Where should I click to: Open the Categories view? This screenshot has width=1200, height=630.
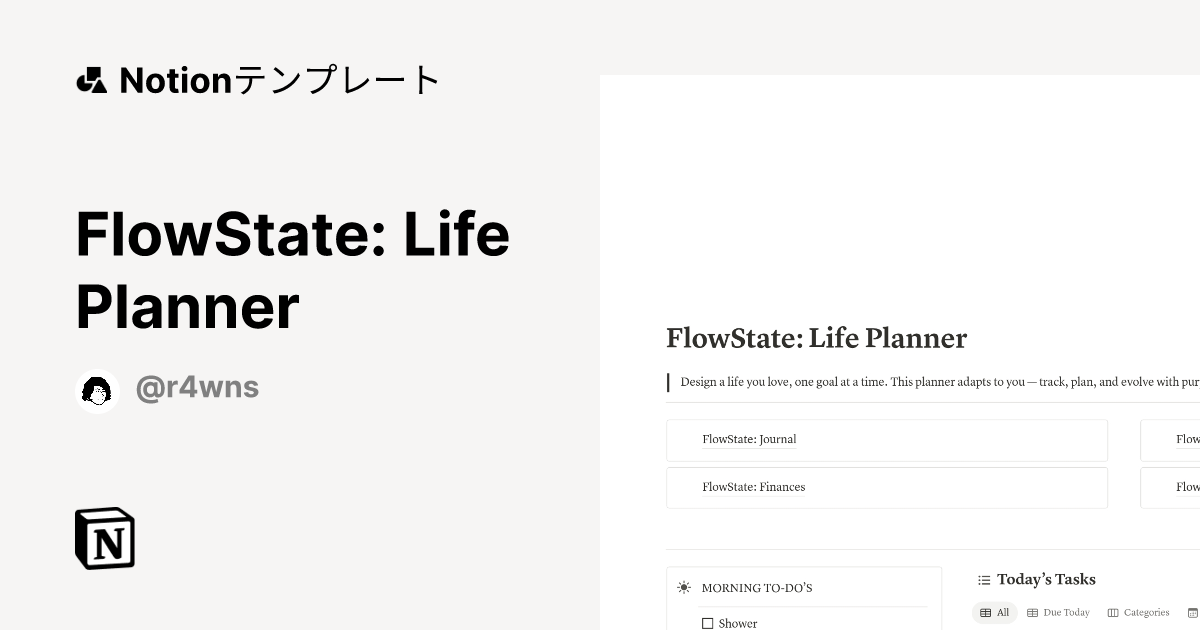click(x=1146, y=612)
